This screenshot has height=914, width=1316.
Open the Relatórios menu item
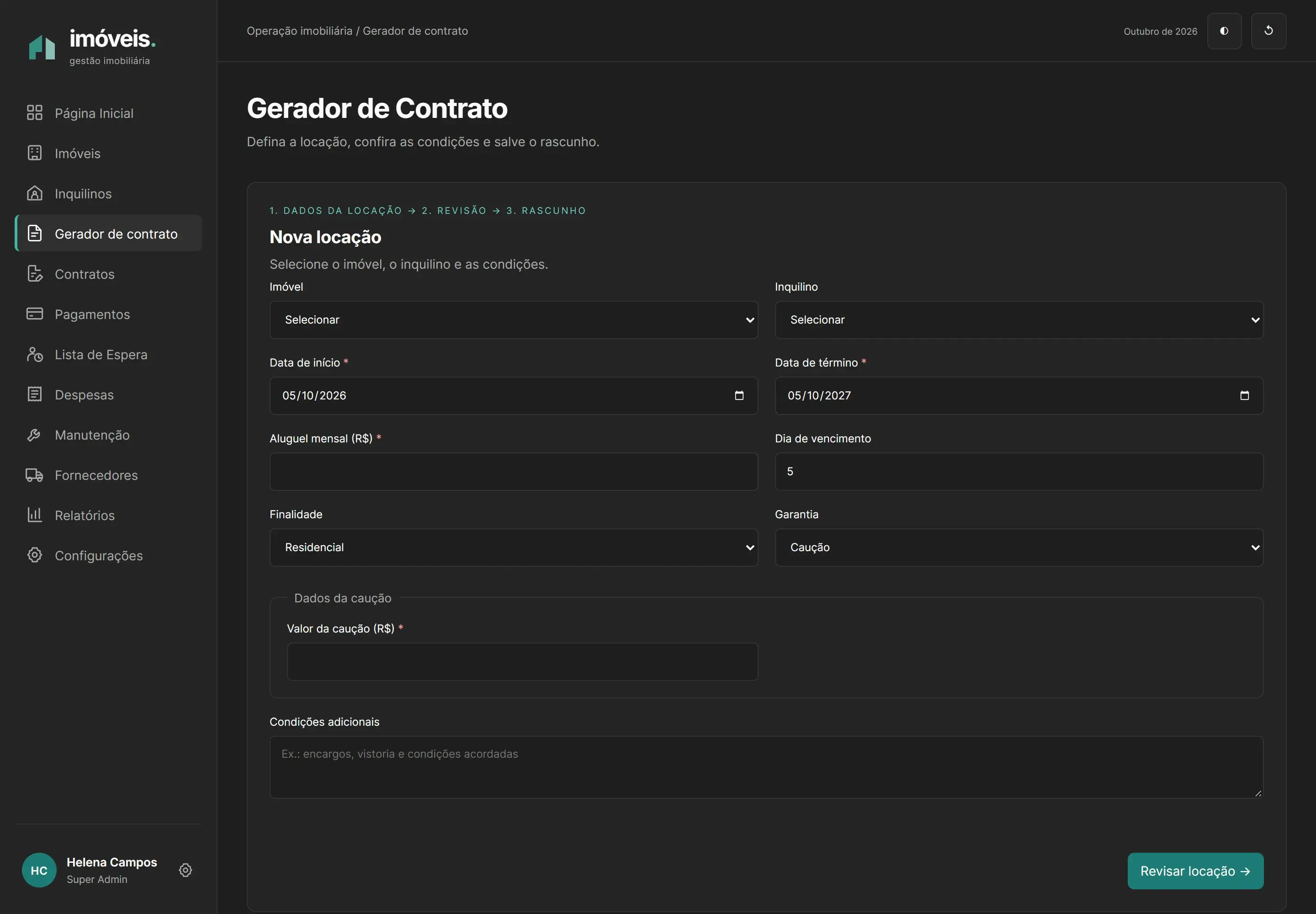(108, 515)
